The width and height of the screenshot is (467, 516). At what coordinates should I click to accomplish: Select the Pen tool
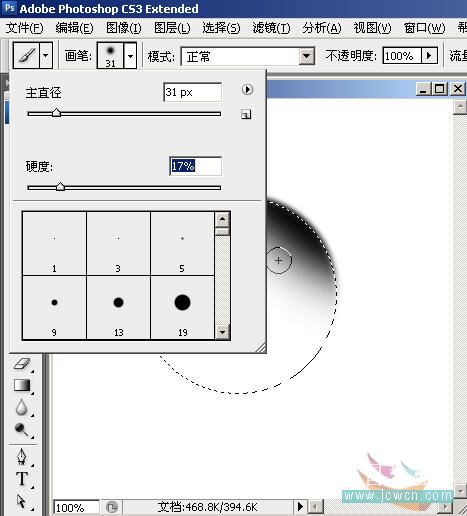pos(22,456)
